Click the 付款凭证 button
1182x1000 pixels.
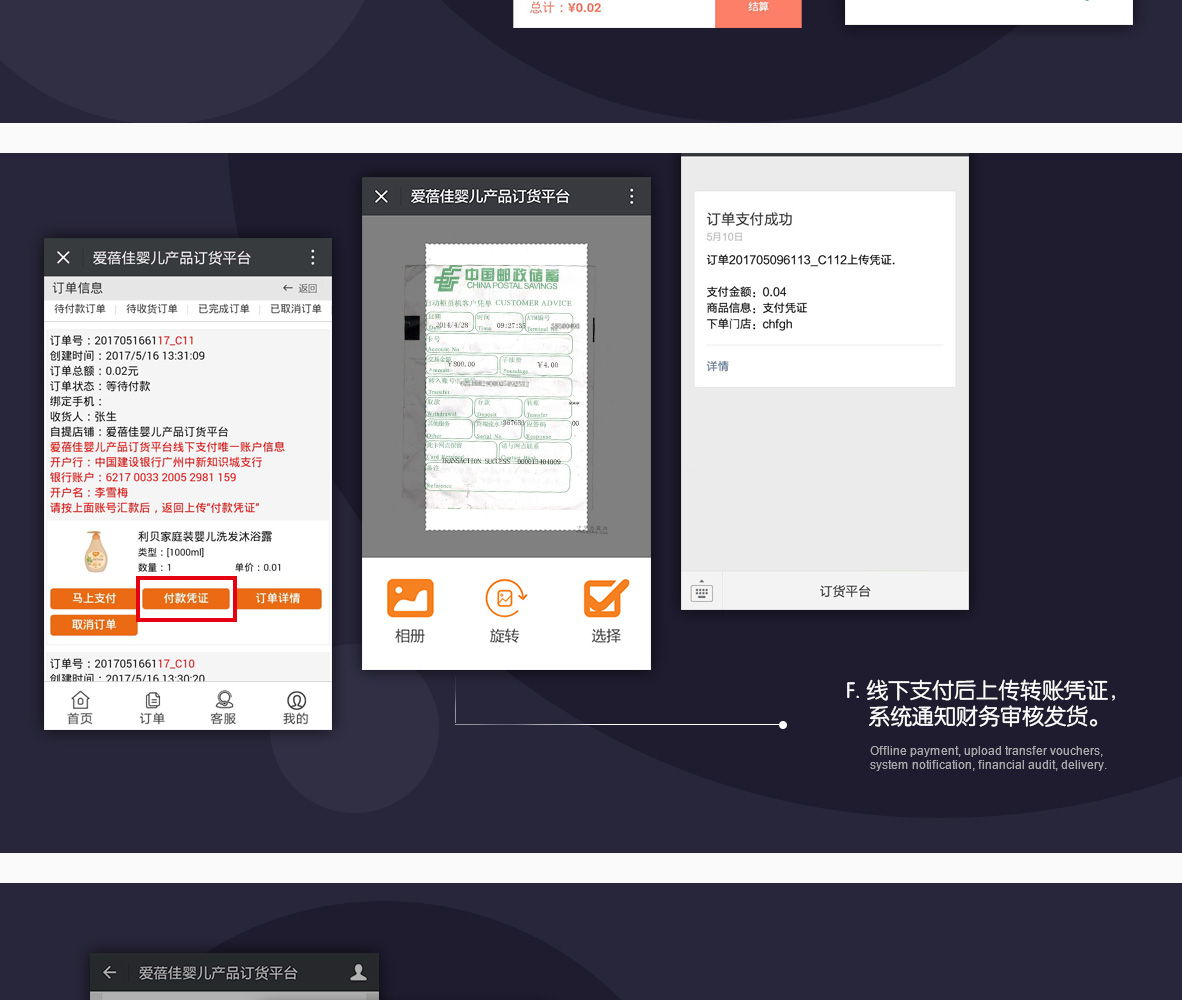[186, 598]
